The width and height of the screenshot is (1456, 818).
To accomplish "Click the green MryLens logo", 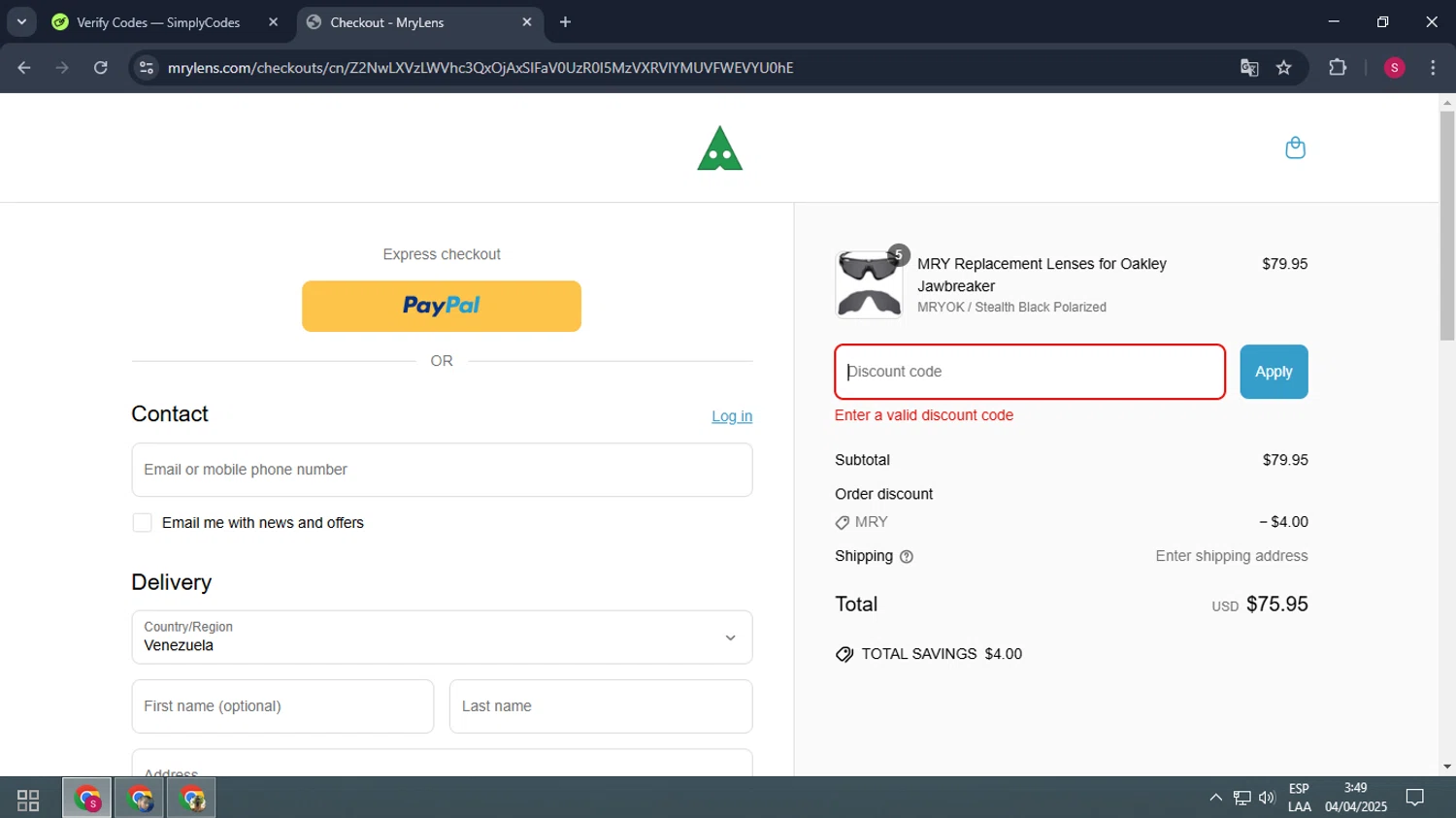I will click(x=719, y=148).
